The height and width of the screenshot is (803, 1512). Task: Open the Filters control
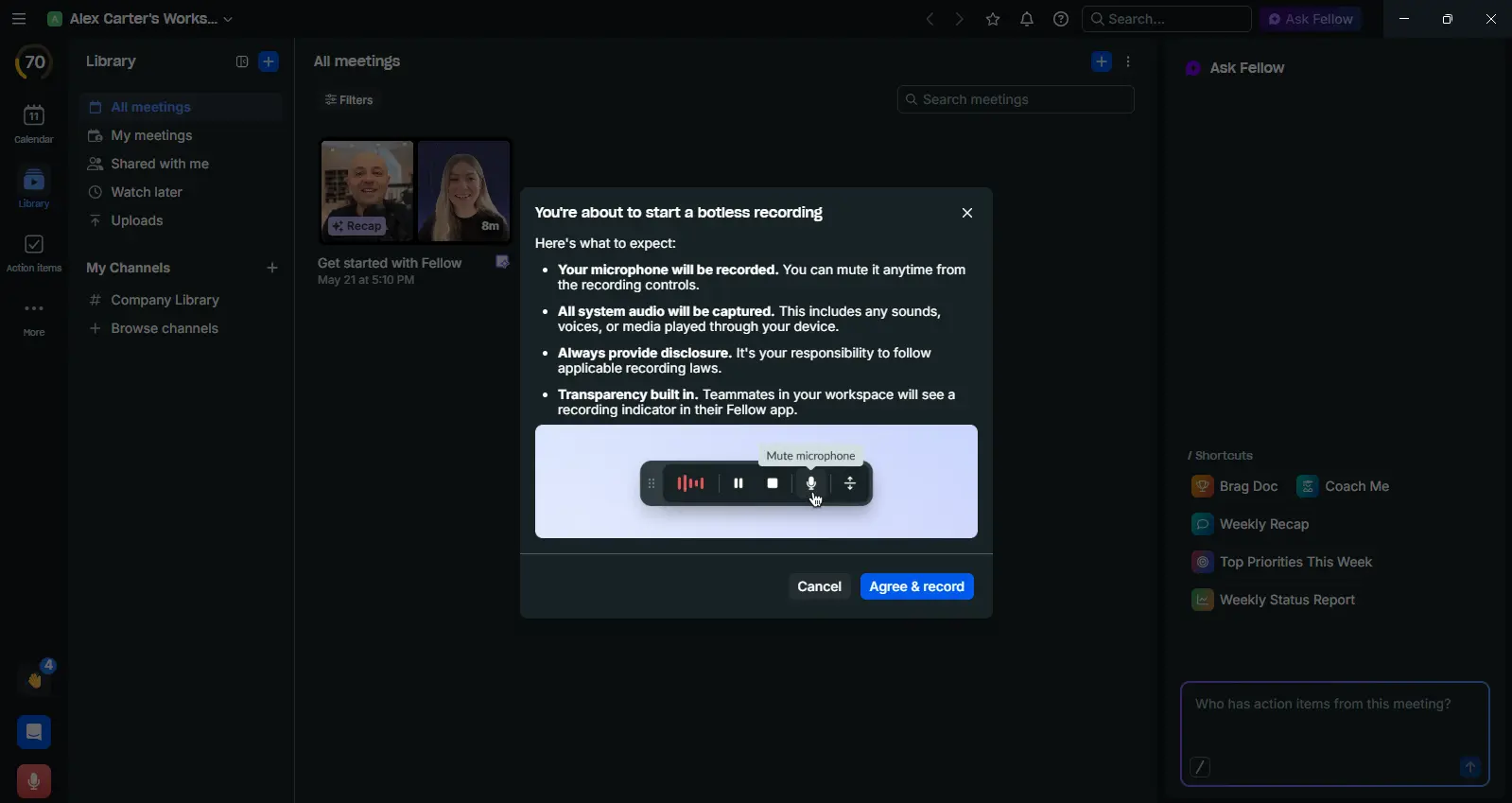[349, 100]
